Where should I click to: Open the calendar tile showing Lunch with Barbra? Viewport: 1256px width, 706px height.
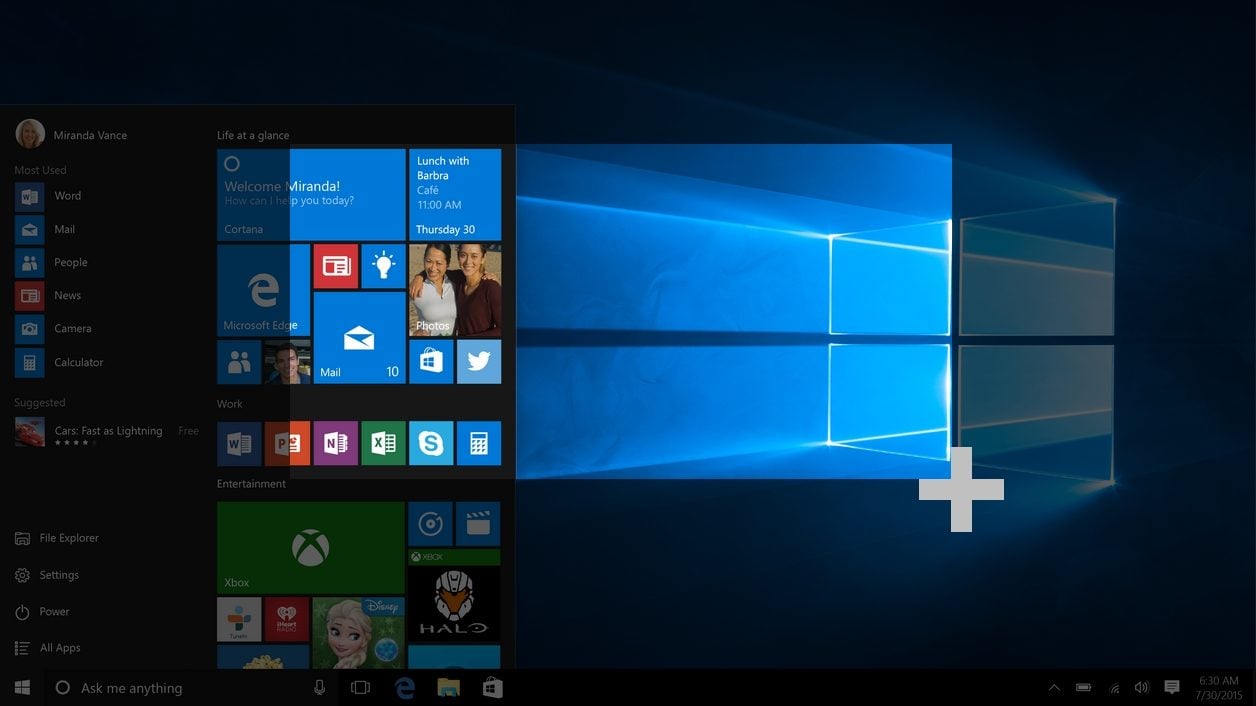(455, 195)
